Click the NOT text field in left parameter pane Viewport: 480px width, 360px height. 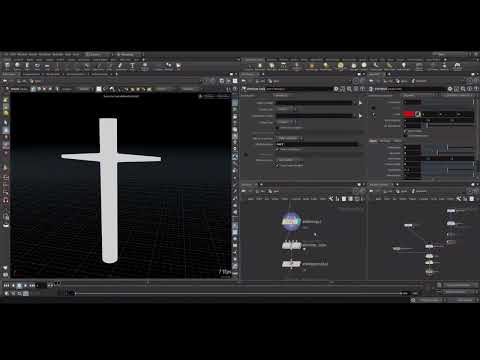click(317, 144)
